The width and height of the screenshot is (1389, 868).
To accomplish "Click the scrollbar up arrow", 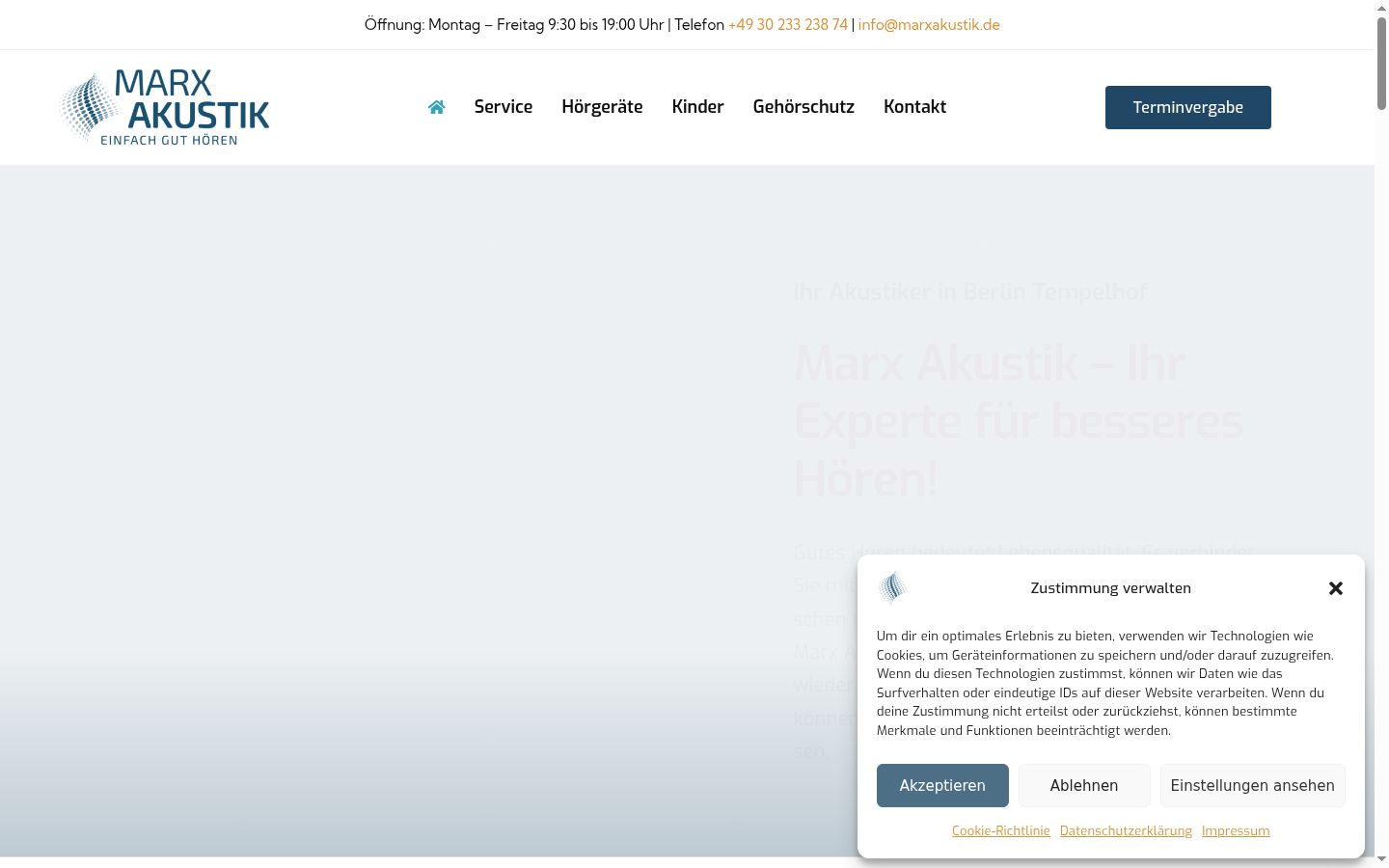I will pos(1381,8).
